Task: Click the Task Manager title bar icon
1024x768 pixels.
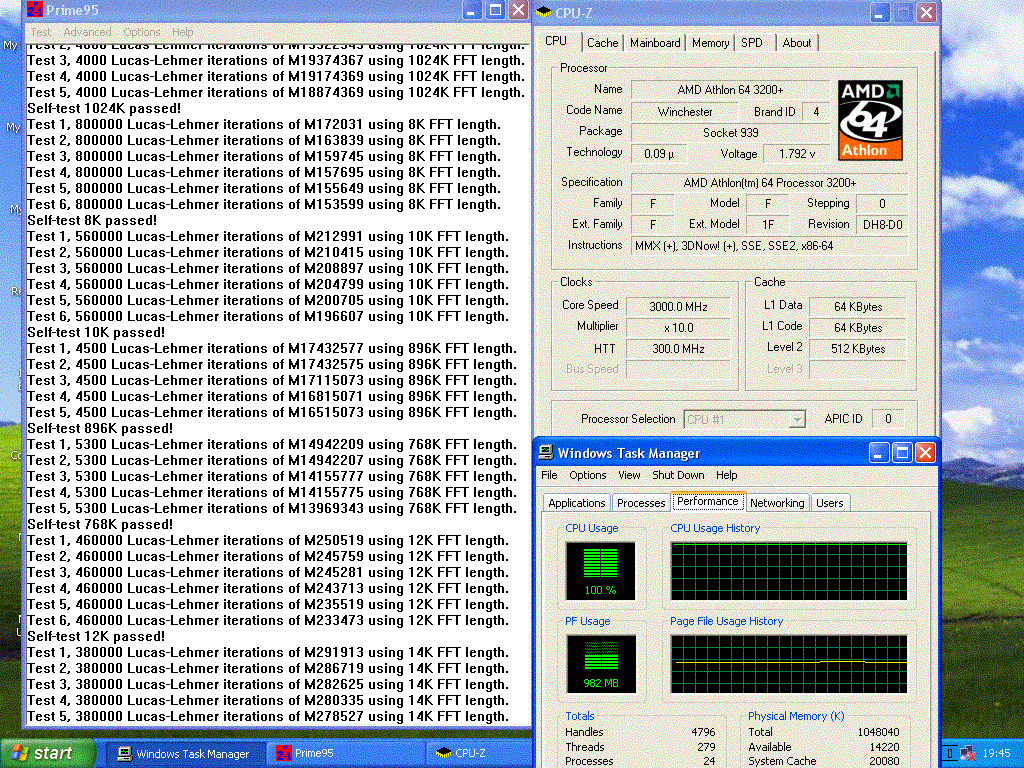Action: (x=545, y=453)
